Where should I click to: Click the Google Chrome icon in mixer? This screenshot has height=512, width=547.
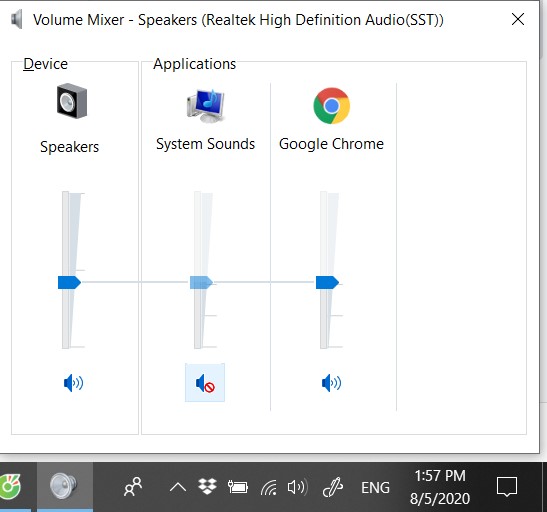click(331, 106)
